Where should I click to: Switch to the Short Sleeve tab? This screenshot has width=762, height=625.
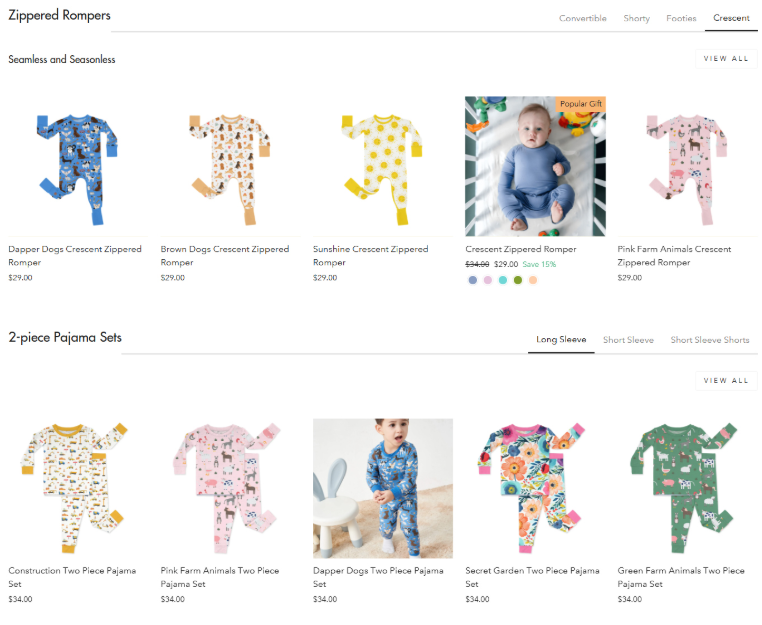click(628, 340)
